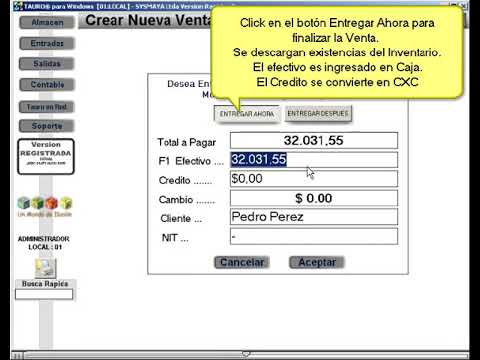Screen dimensions: 480x360
Task: Click the NIT input field
Action: [314, 236]
